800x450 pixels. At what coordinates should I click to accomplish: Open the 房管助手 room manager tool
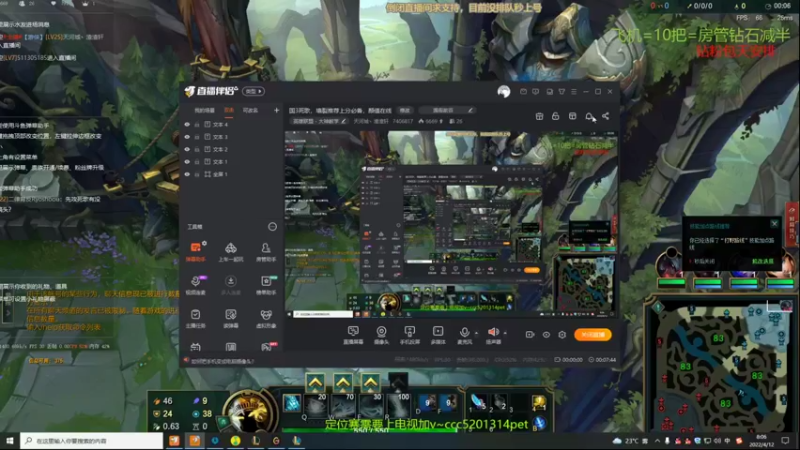click(x=266, y=252)
